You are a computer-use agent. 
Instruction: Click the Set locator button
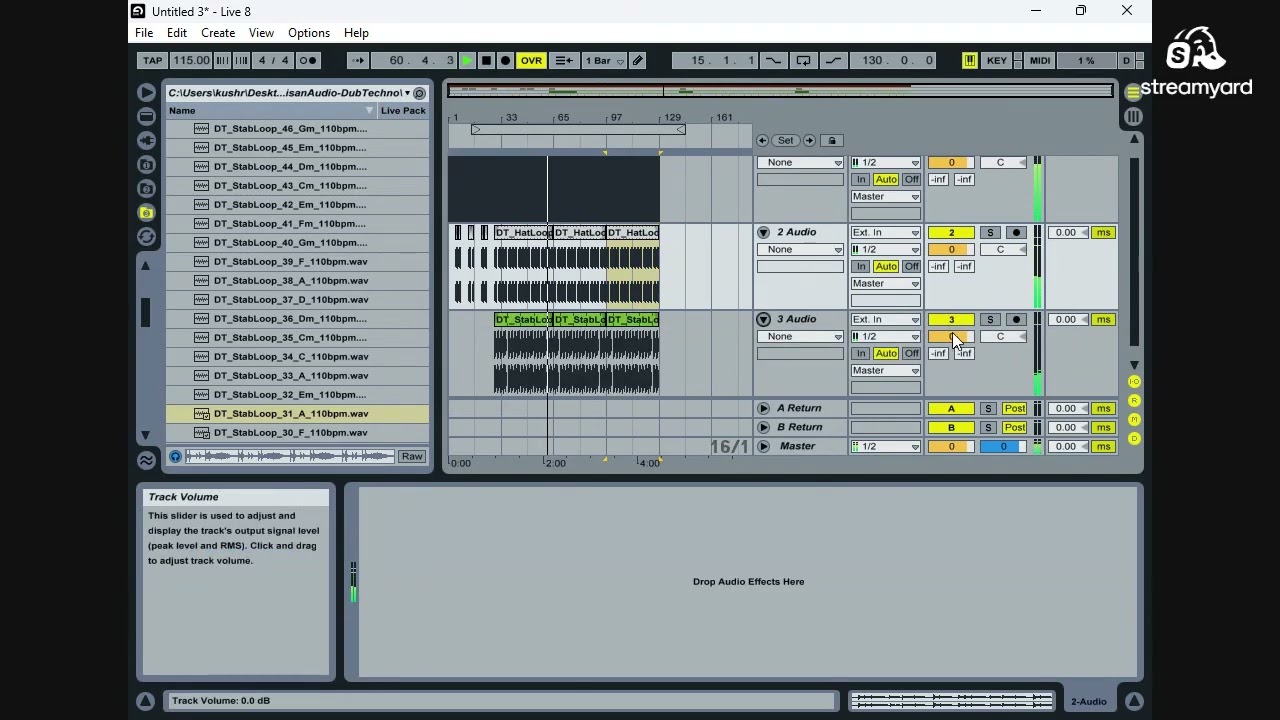(x=786, y=141)
